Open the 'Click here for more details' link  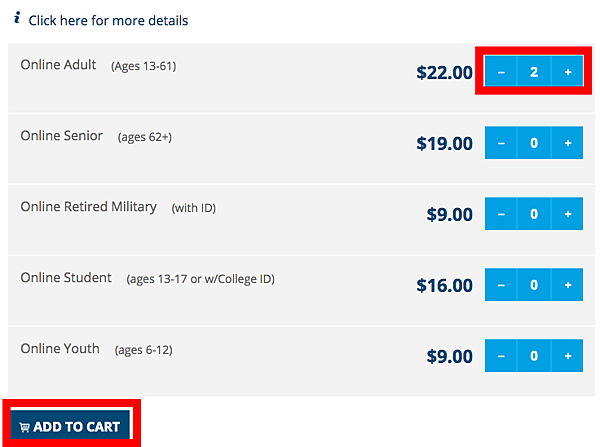point(108,20)
